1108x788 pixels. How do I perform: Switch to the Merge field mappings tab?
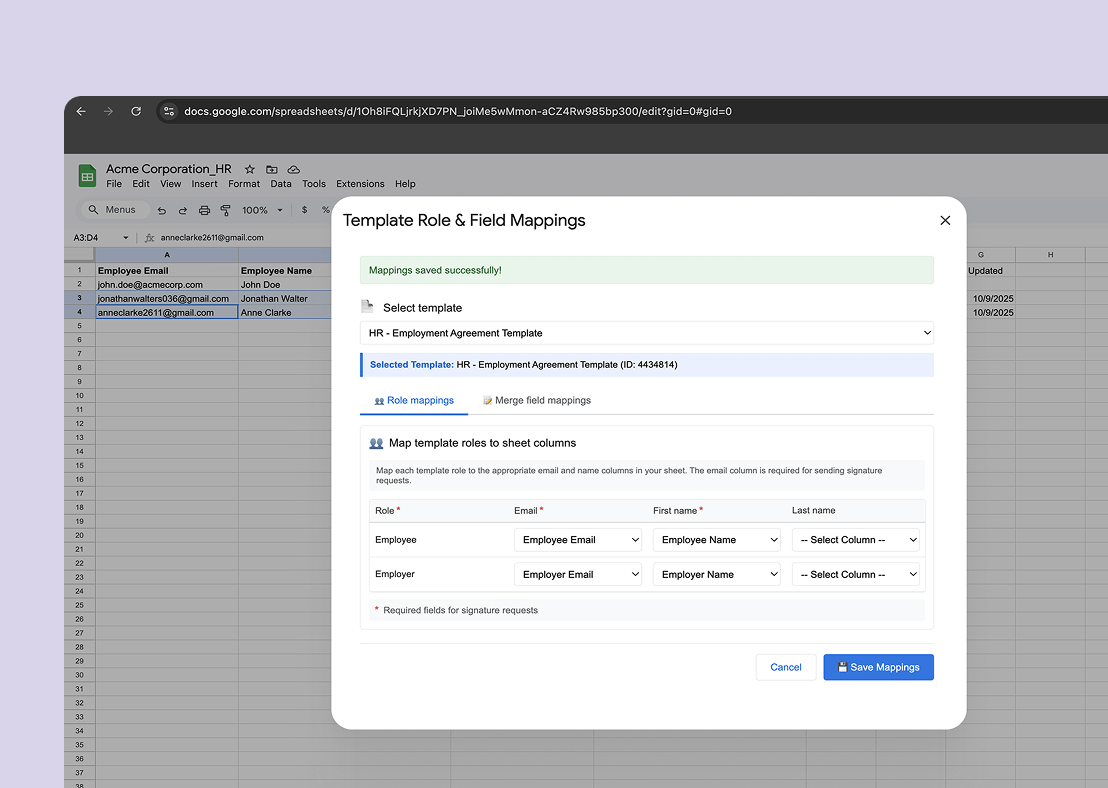pyautogui.click(x=537, y=400)
